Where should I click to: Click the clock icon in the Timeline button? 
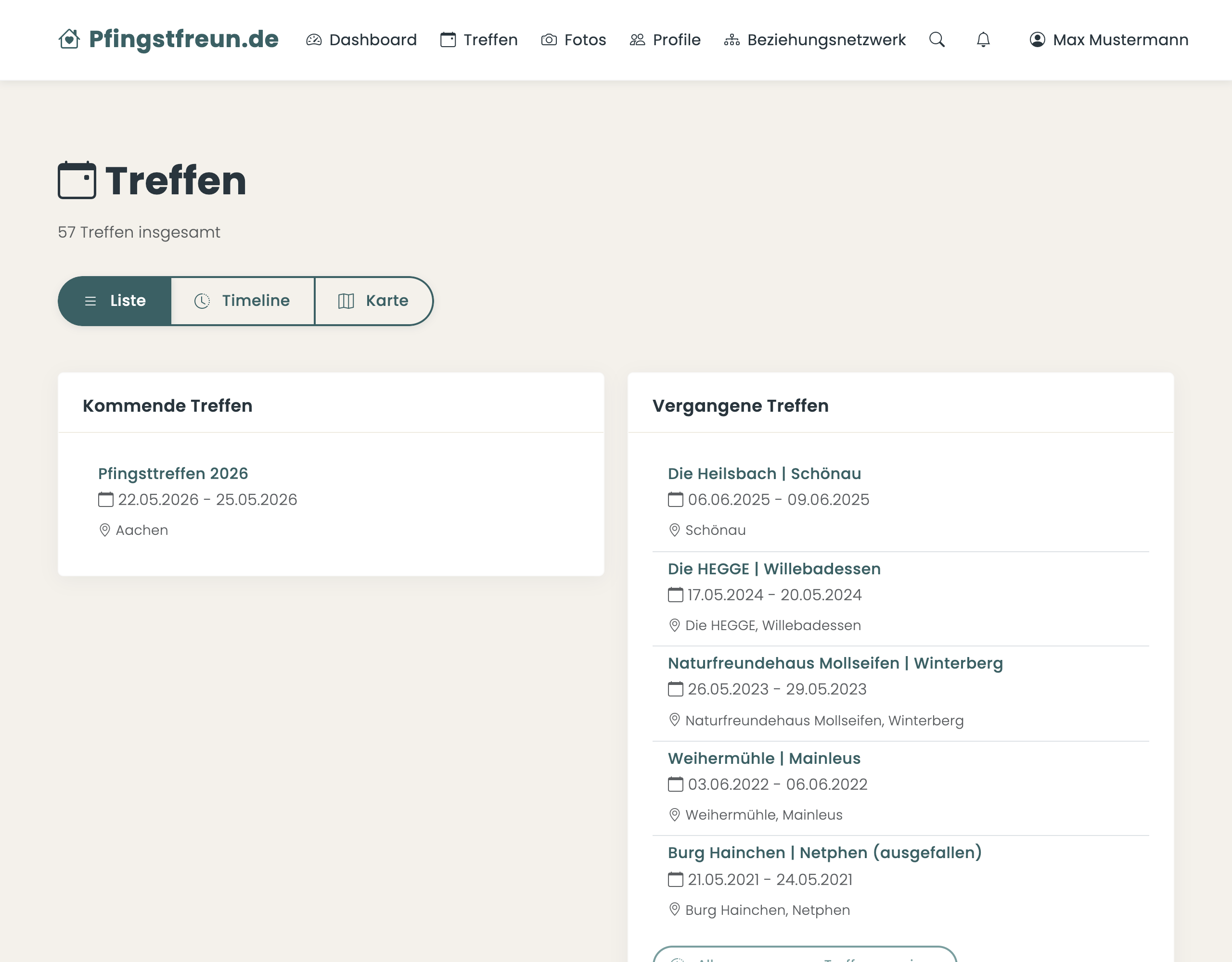(x=203, y=301)
